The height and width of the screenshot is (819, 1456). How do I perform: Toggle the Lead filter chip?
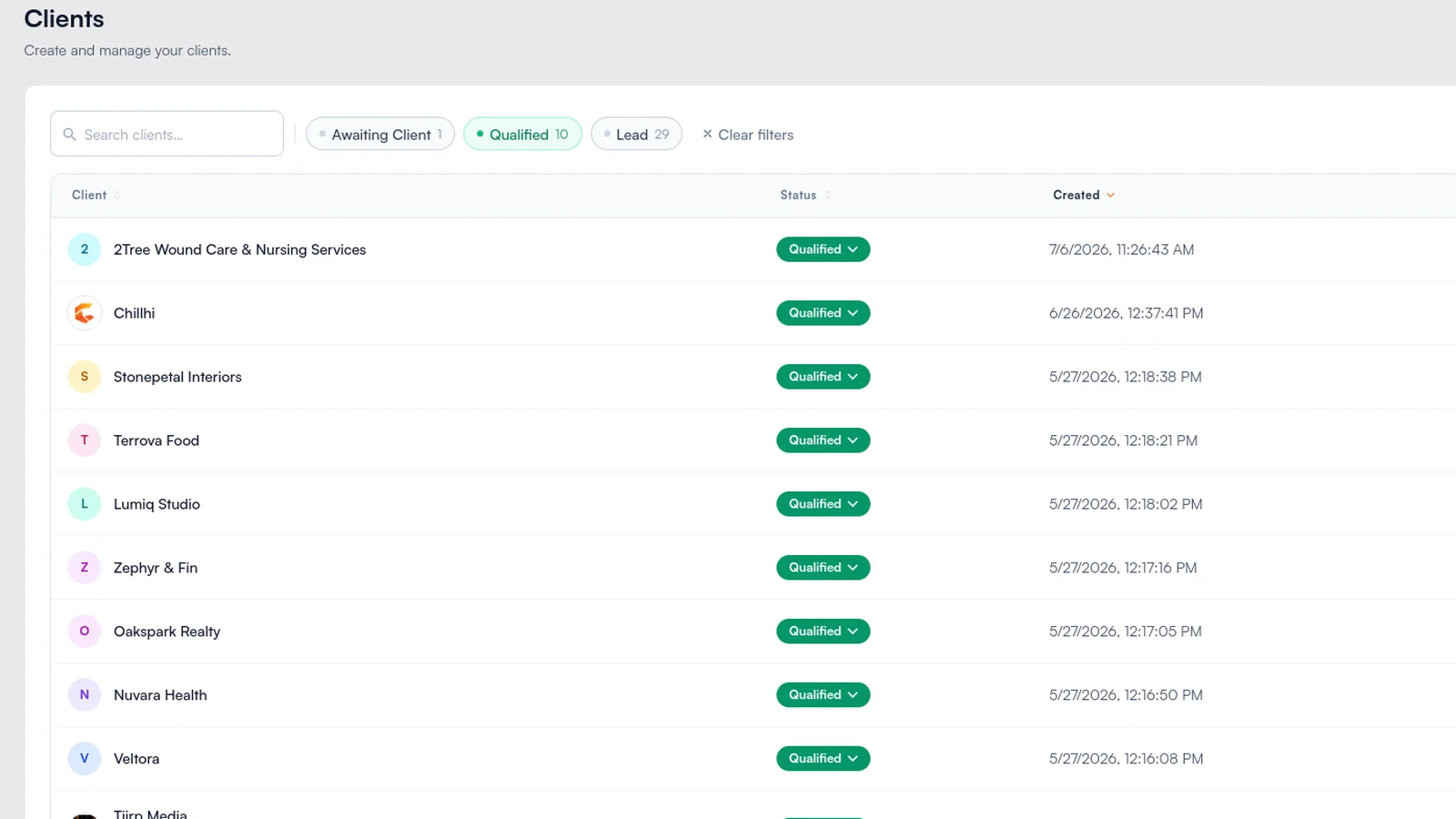coord(636,134)
